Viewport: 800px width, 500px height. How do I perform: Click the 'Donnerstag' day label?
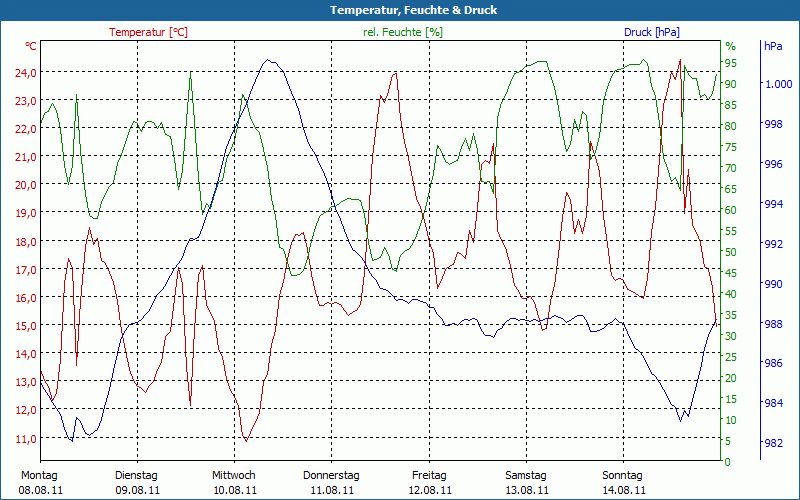331,476
